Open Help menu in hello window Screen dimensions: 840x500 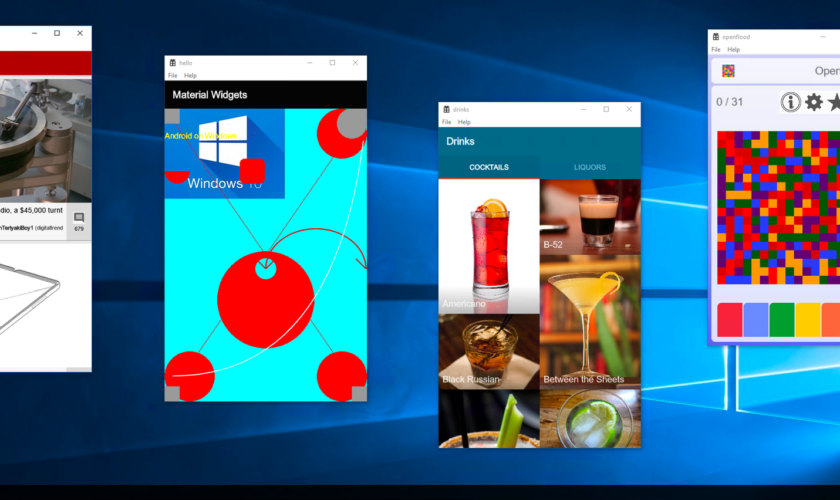point(190,75)
